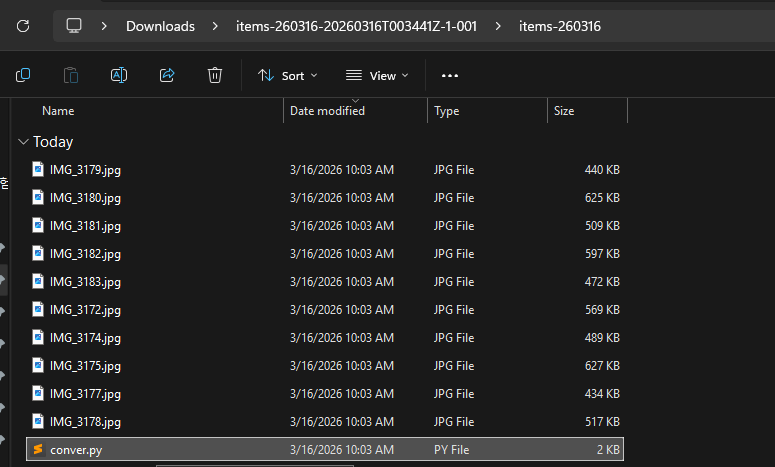Sort by the Date modified column header
Image resolution: width=775 pixels, height=467 pixels.
tap(327, 111)
